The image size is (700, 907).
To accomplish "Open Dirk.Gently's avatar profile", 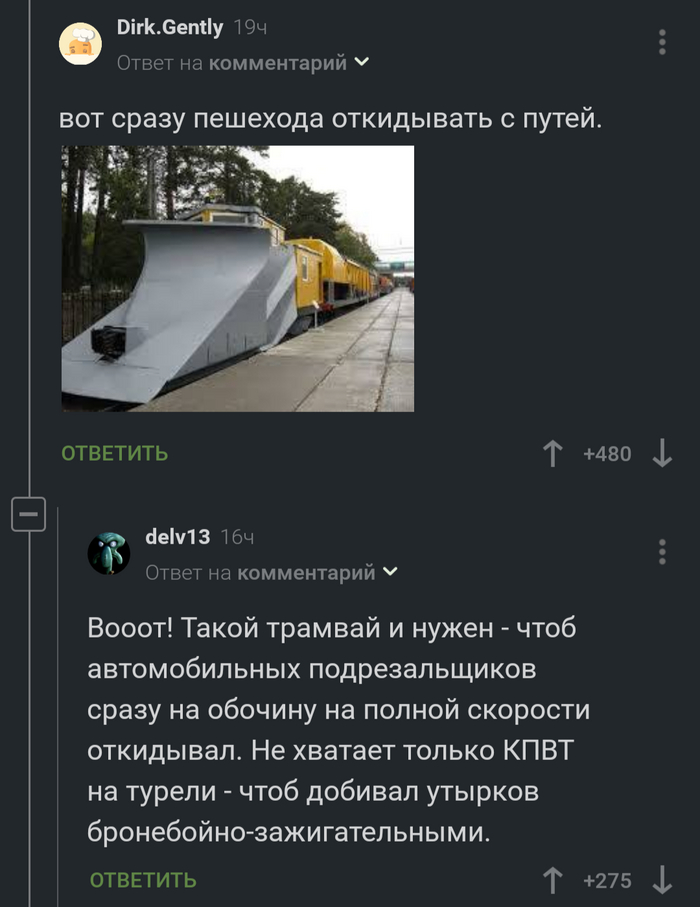I will pyautogui.click(x=80, y=44).
